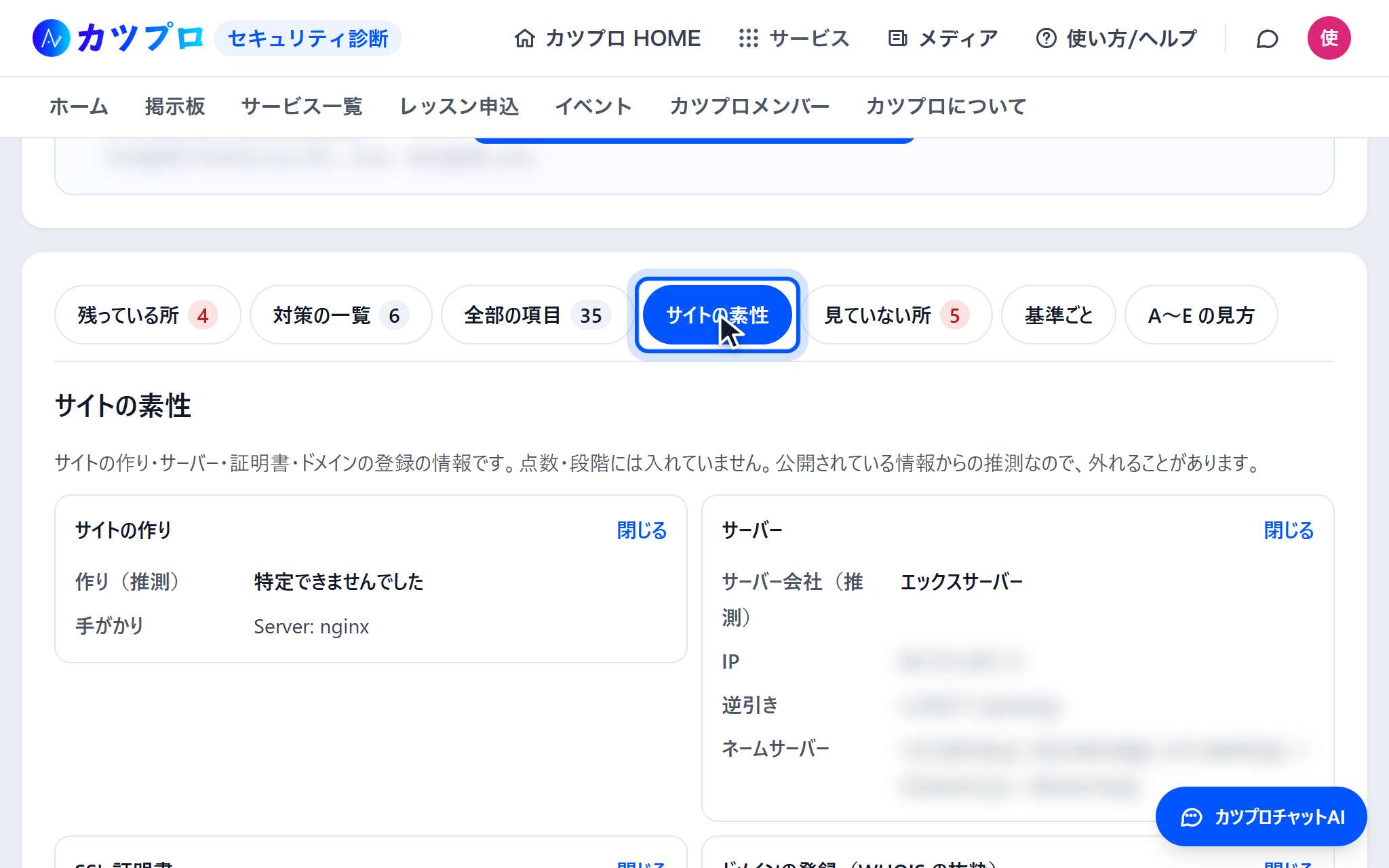Open the カツプロチャットAI chat button
Viewport: 1389px width, 868px height.
click(x=1261, y=816)
